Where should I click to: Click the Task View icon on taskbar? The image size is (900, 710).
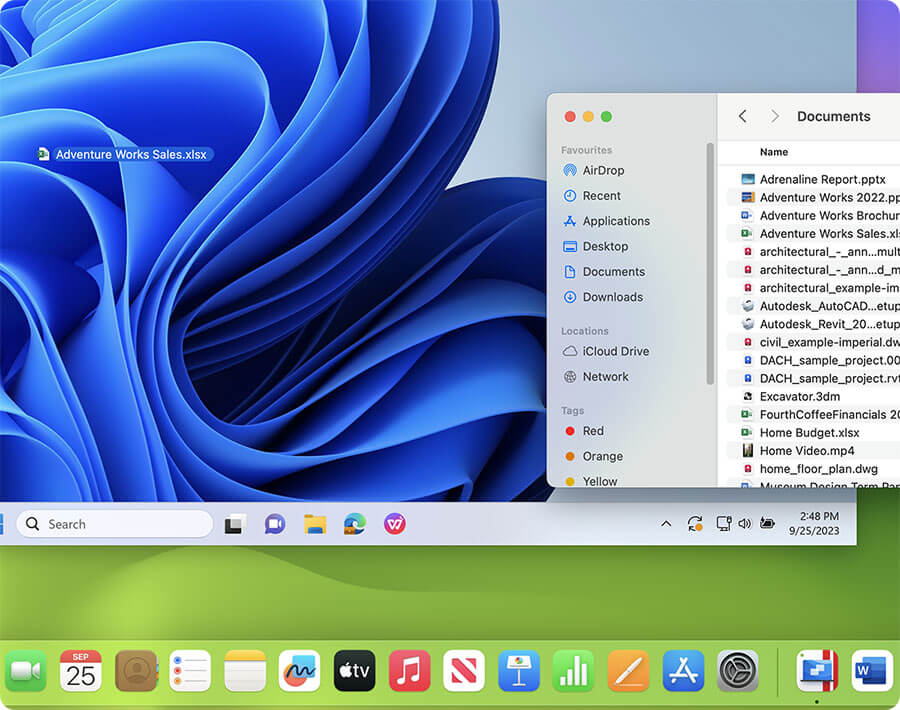(x=234, y=524)
